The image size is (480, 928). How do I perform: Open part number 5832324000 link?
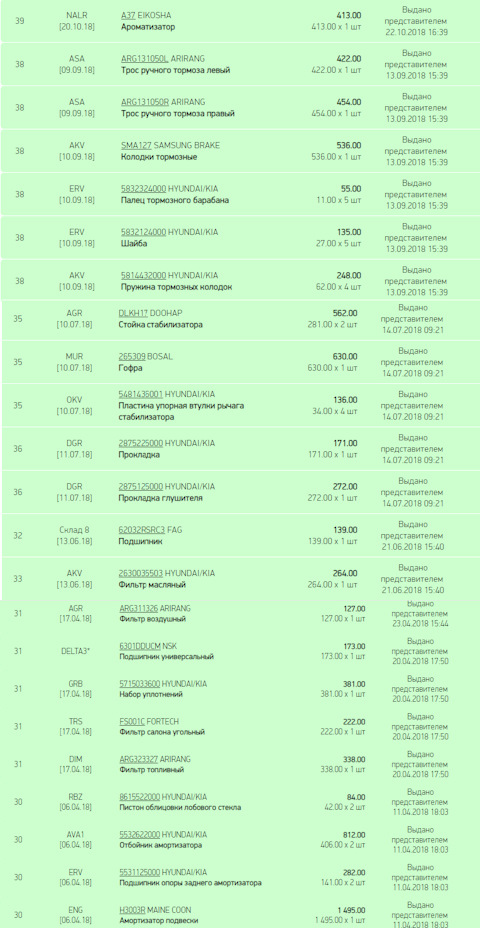coord(143,189)
